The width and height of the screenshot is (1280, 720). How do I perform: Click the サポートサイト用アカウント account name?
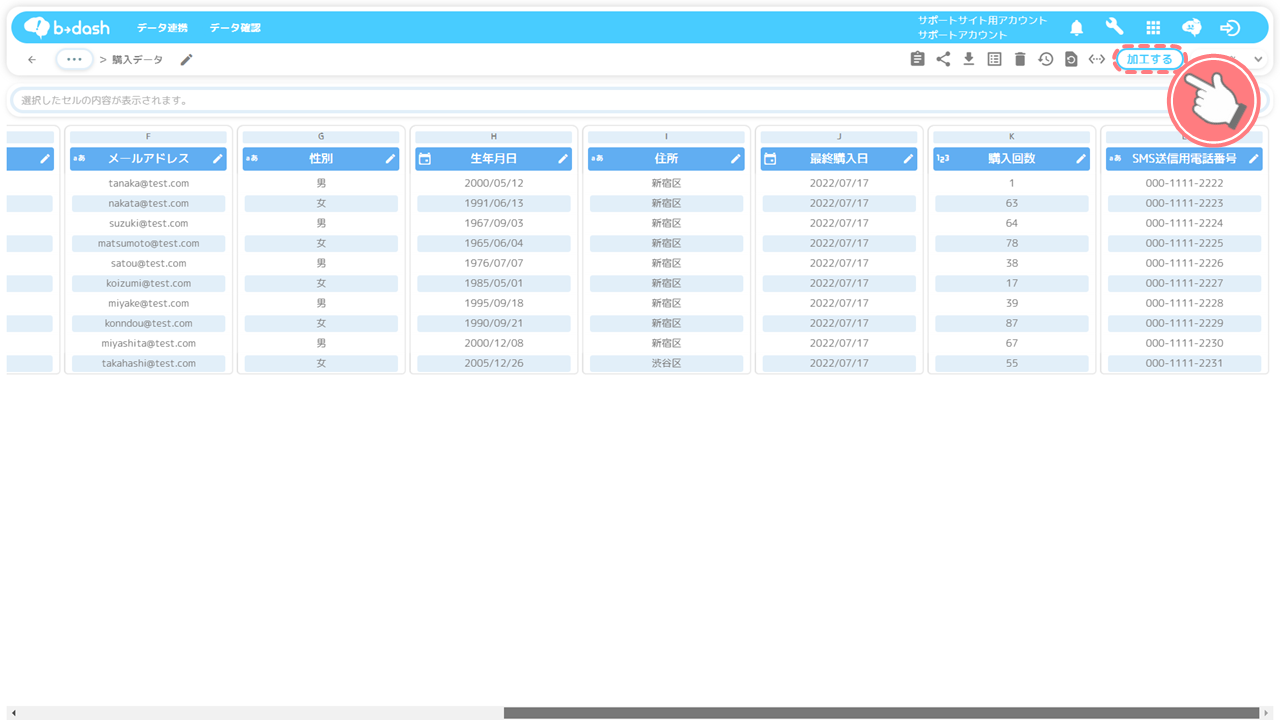click(x=982, y=20)
